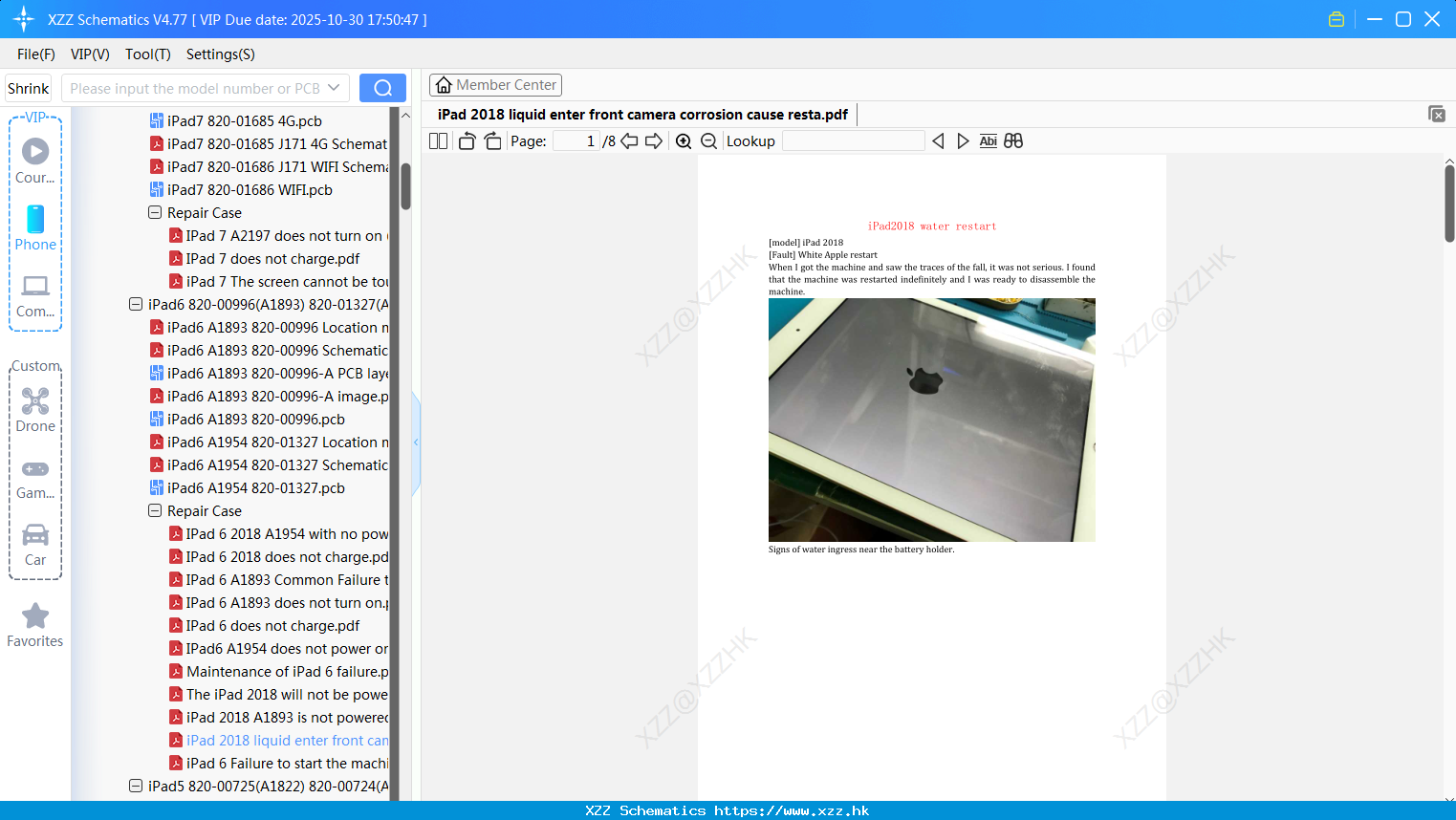
Task: Collapse the side panel splitter handle
Action: click(x=416, y=442)
